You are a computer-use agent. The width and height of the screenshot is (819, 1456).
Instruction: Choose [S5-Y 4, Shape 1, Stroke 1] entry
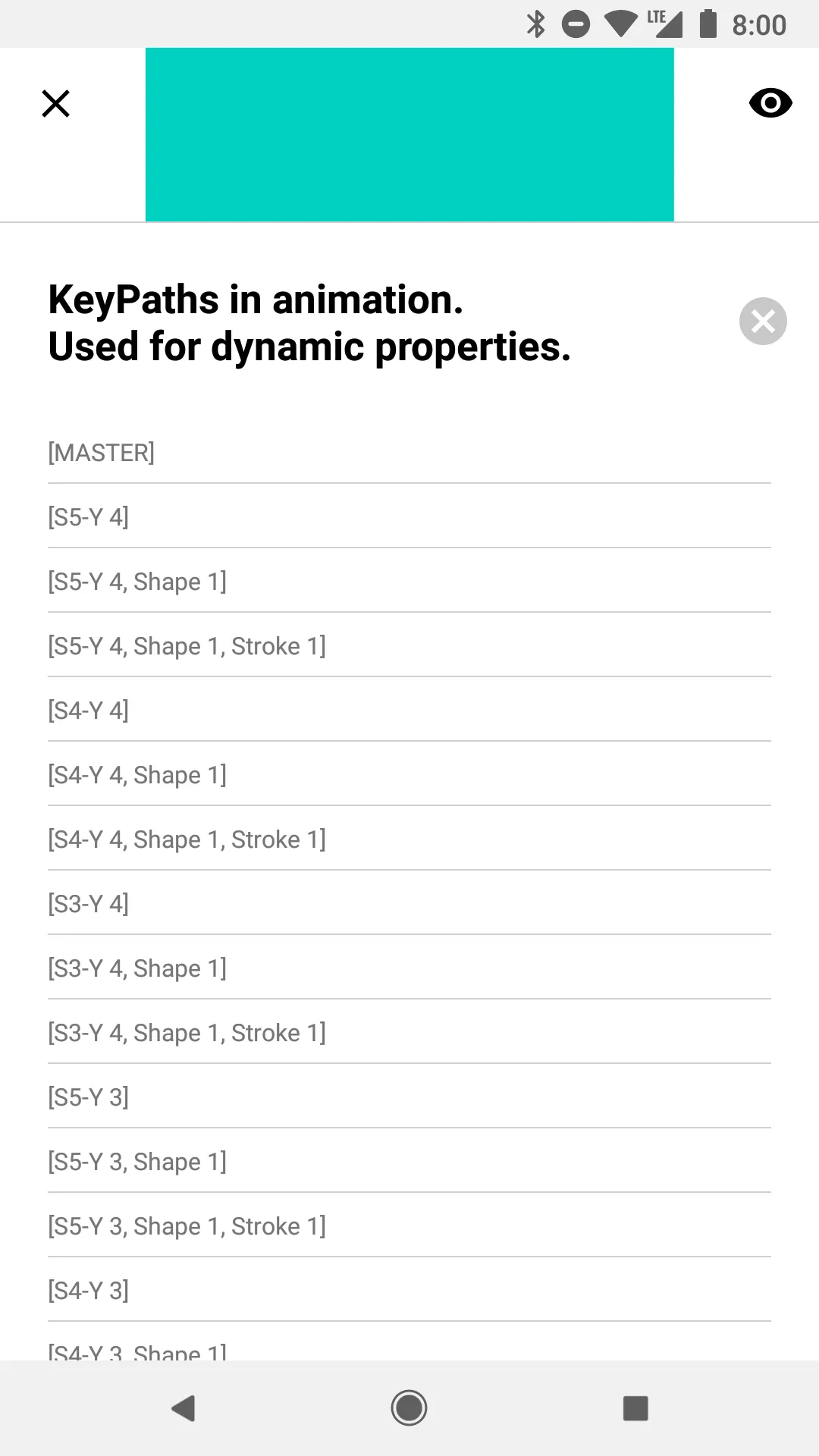(409, 645)
